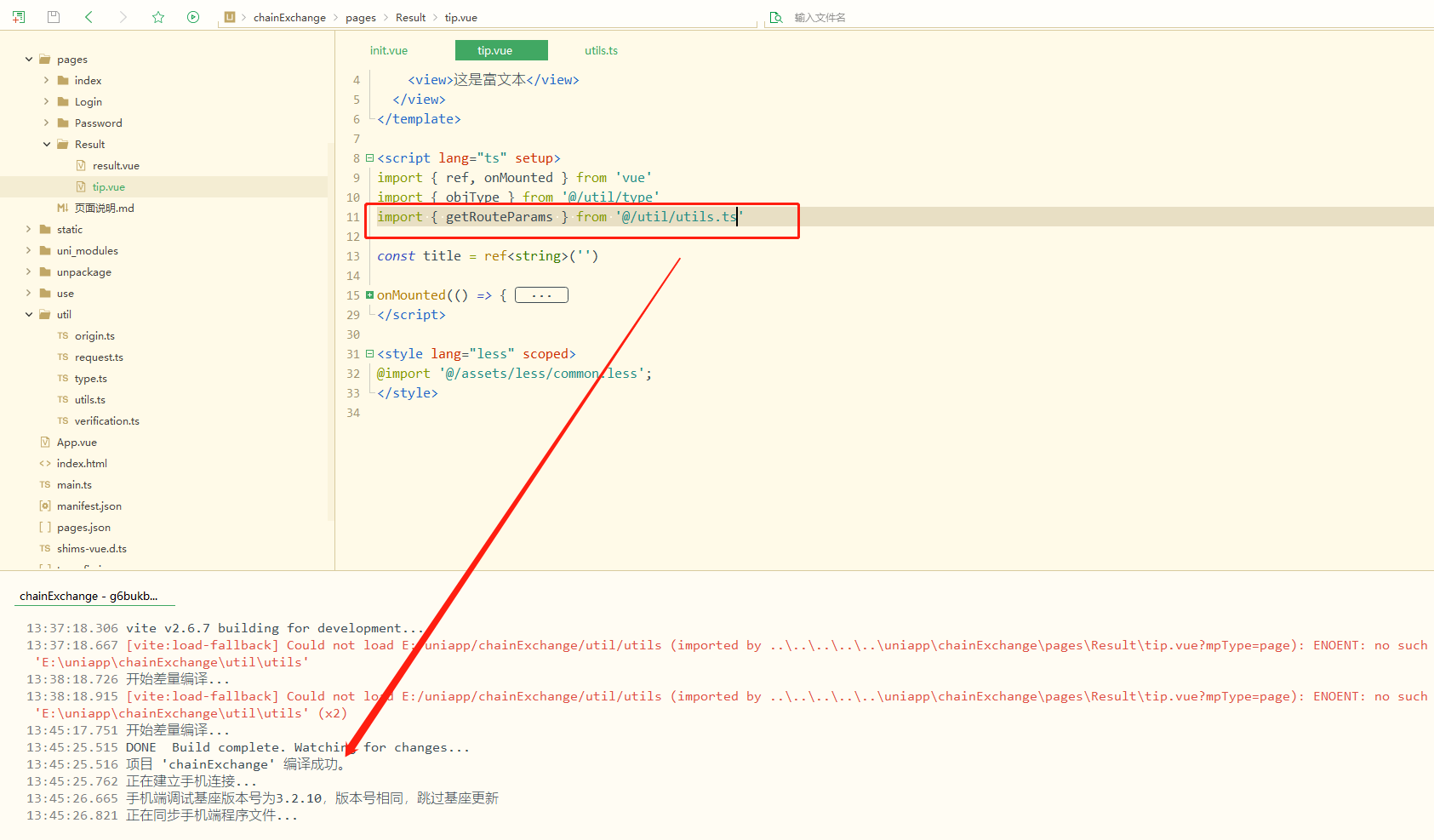
Task: Switch to the utils.ts editor tab
Action: (601, 51)
